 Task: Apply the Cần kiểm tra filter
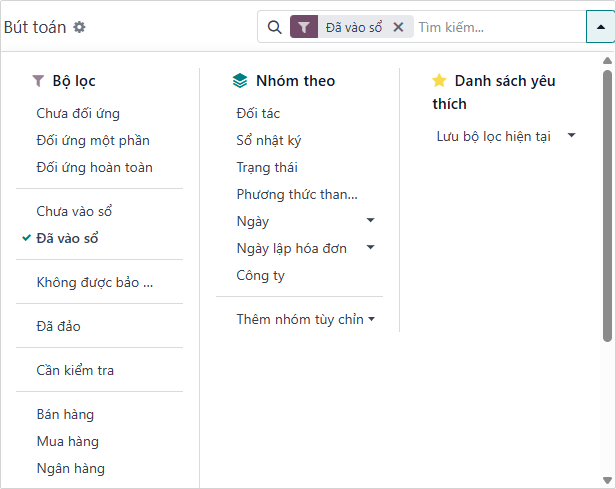(x=75, y=370)
